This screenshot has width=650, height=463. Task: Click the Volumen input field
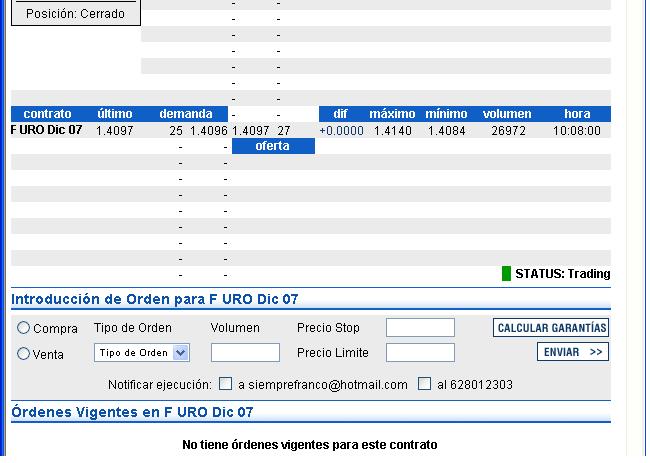[245, 353]
